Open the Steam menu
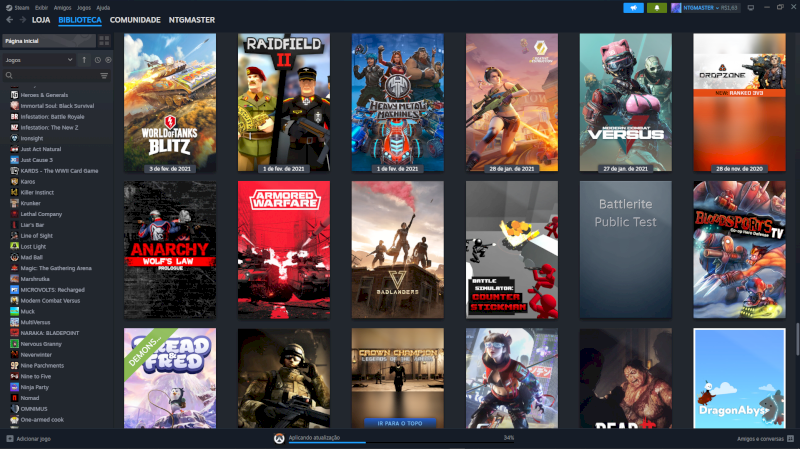This screenshot has width=800, height=449. (x=21, y=8)
